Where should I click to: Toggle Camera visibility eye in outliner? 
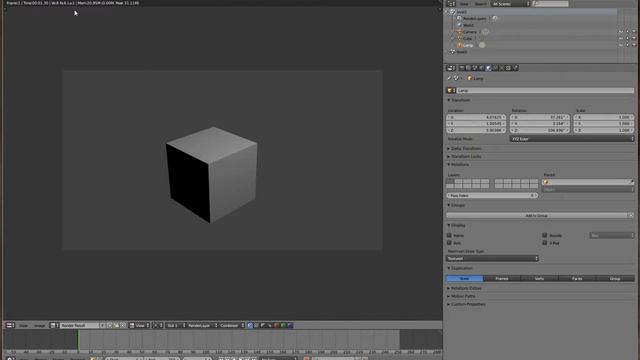click(621, 32)
